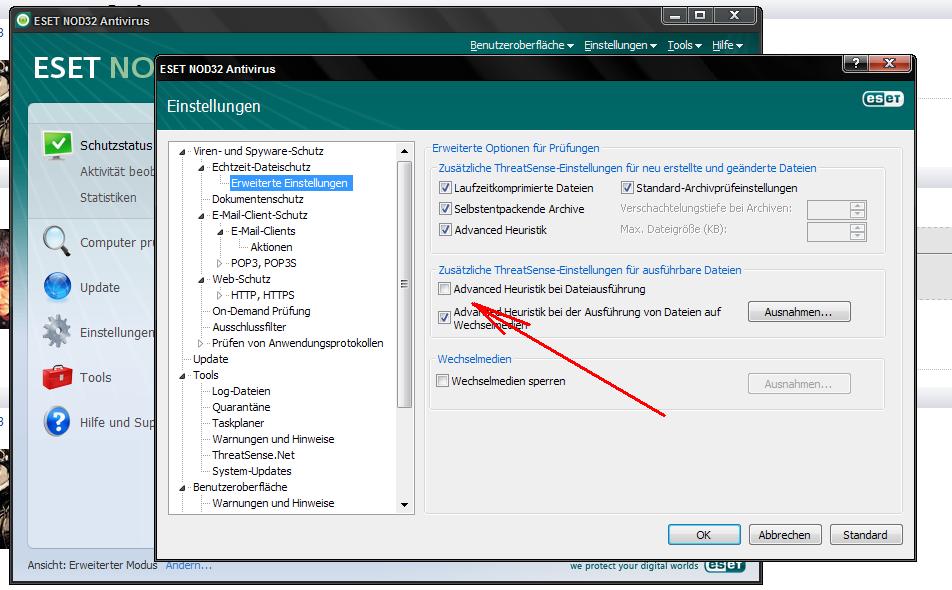Uncheck the Laufzeitkomprimierte Dateien checkbox
Screen dimensions: 952x590
(445, 188)
